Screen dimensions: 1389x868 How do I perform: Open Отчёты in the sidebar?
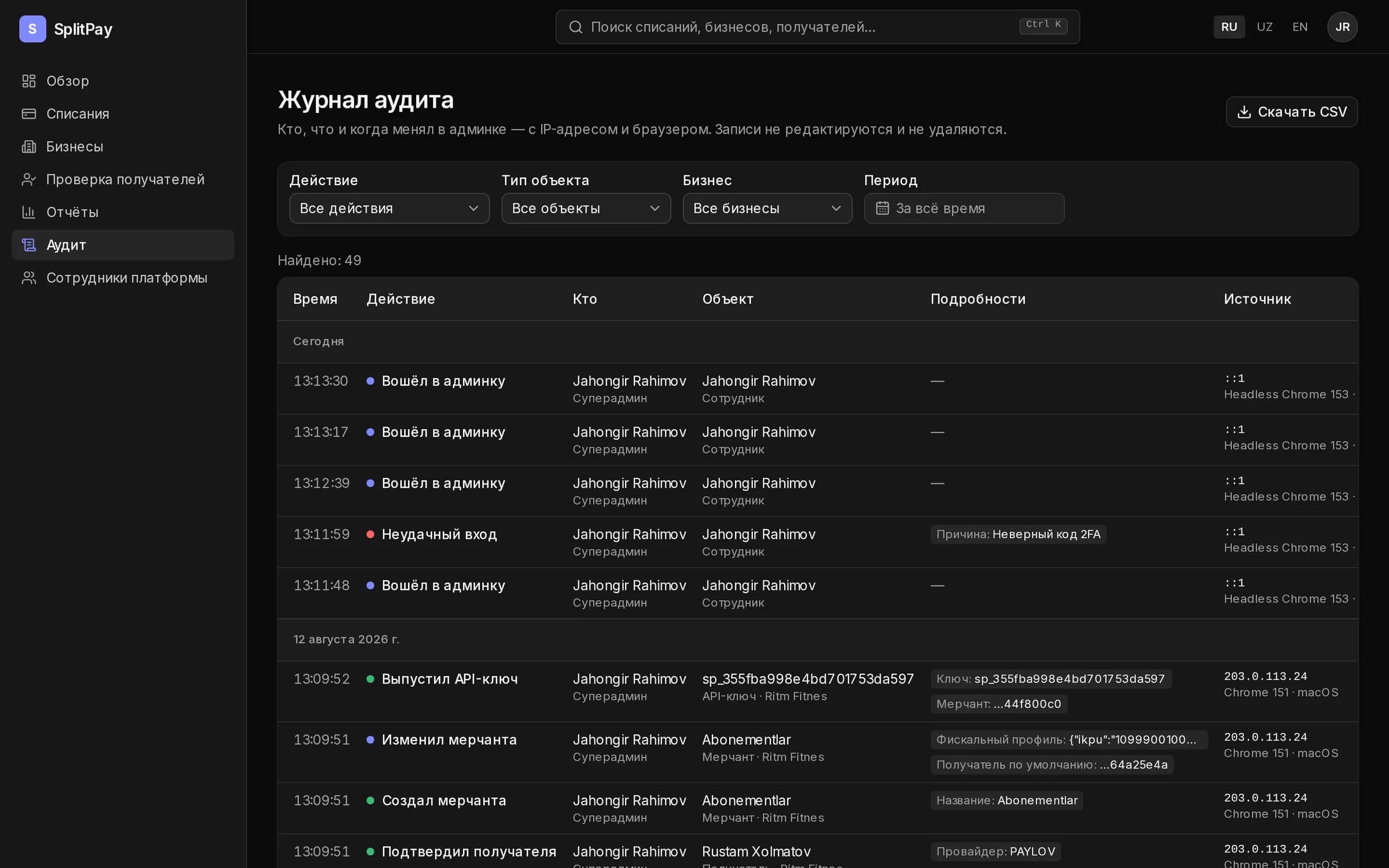click(123, 212)
